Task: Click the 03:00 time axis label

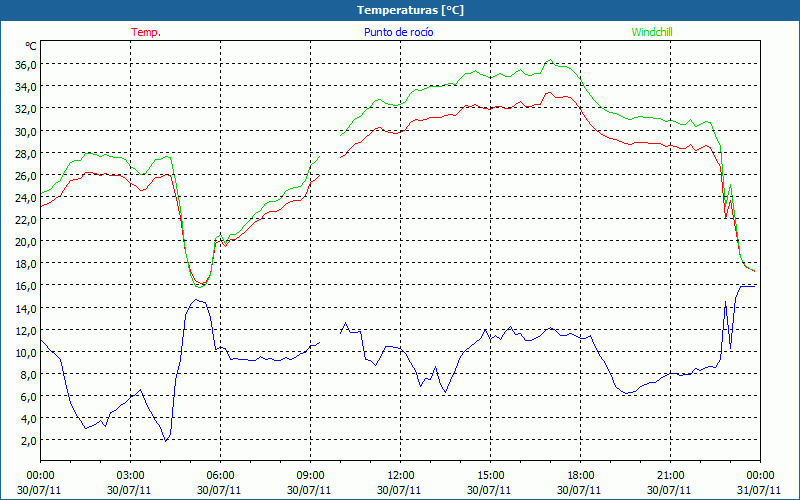Action: [130, 475]
